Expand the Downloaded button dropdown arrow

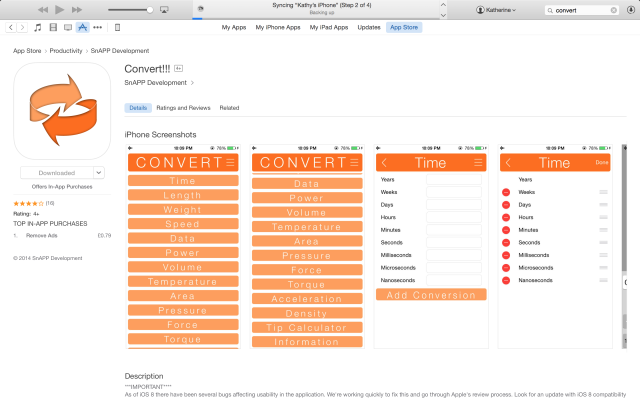point(99,173)
